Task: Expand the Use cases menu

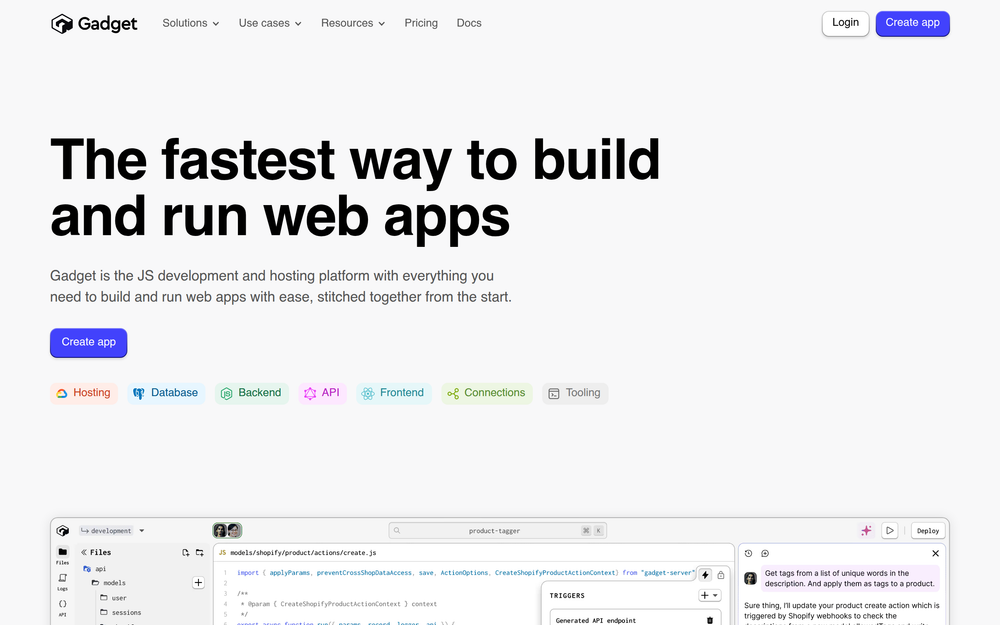Action: [270, 23]
